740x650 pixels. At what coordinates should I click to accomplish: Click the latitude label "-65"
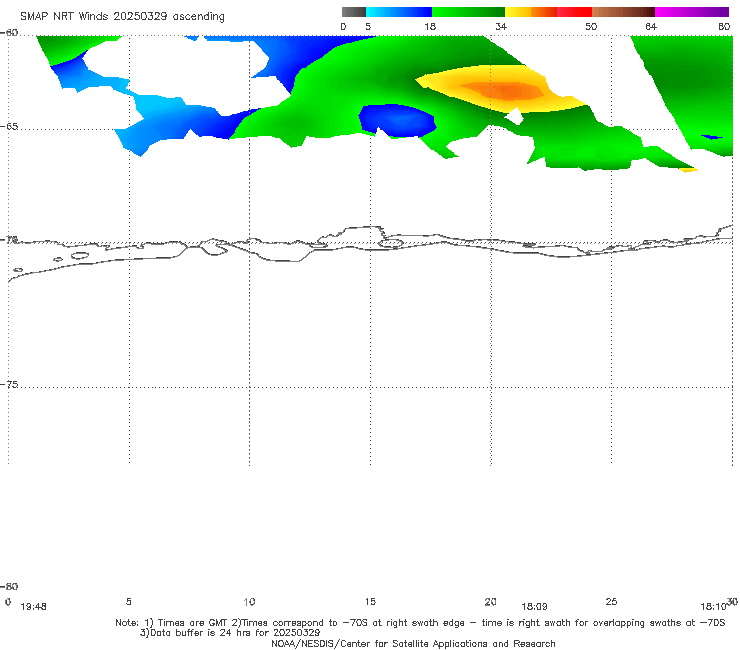(x=9, y=127)
